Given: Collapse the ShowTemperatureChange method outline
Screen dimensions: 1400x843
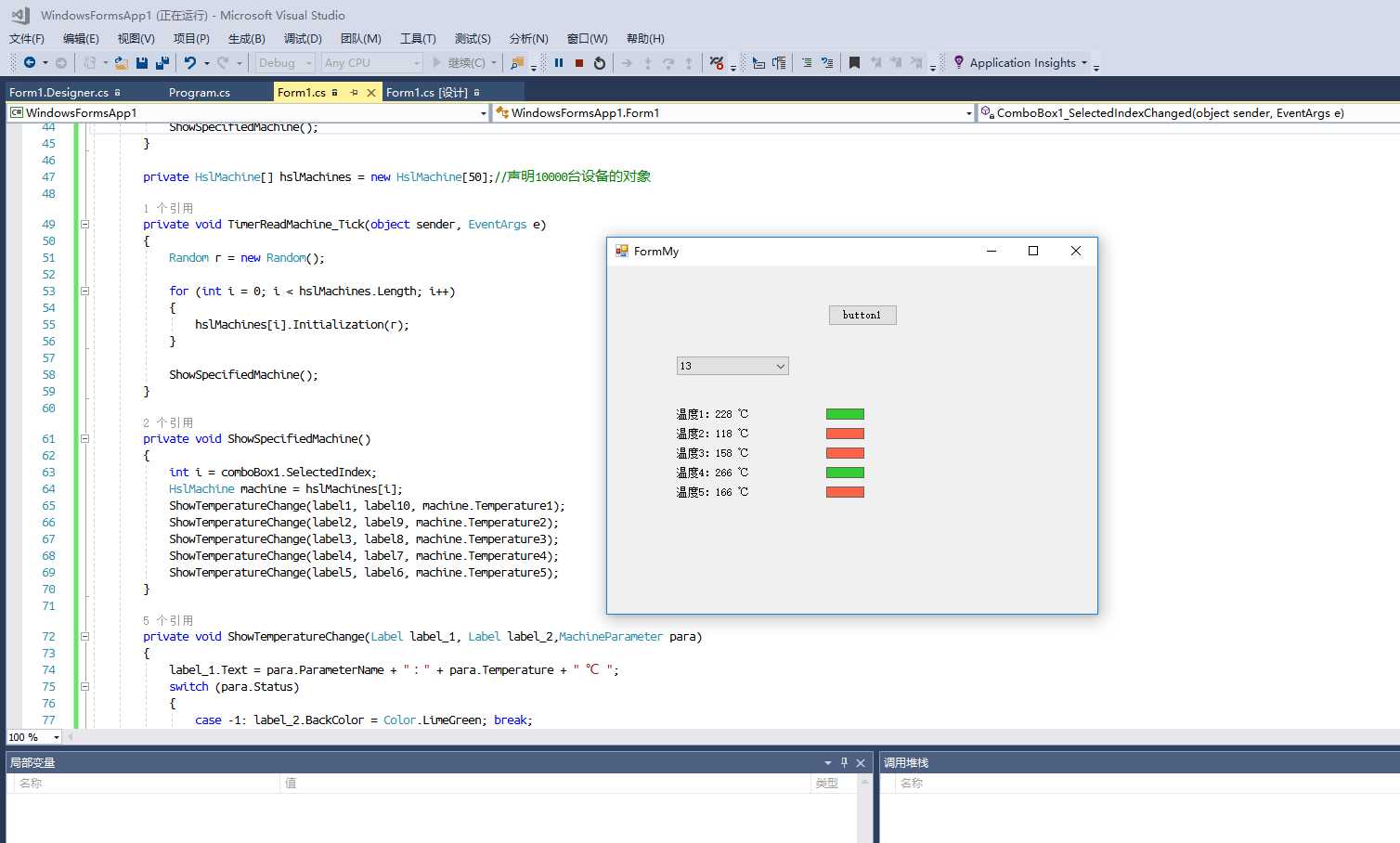Looking at the screenshot, I should pyautogui.click(x=84, y=637).
